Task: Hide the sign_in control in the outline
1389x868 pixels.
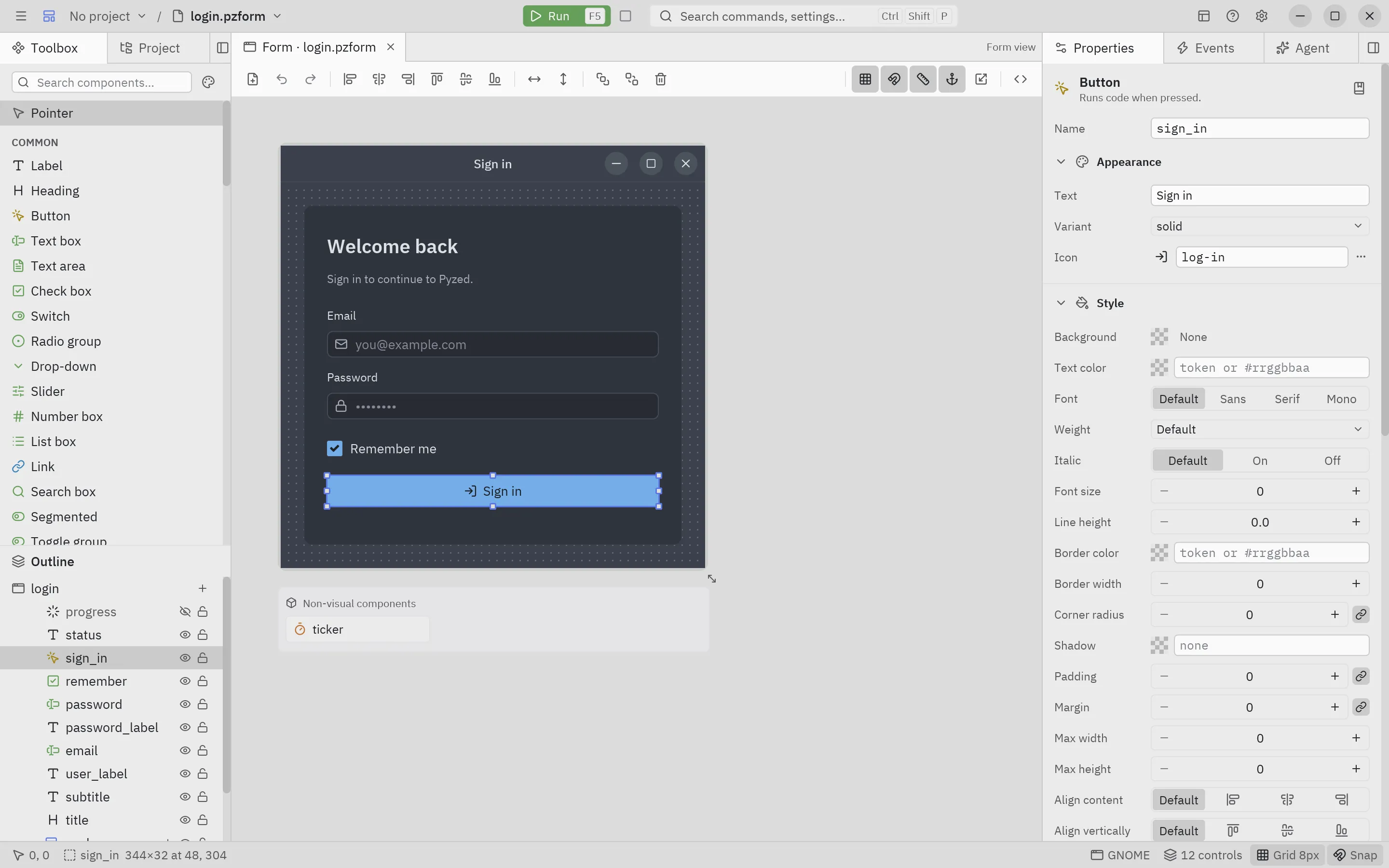Action: pyautogui.click(x=185, y=658)
